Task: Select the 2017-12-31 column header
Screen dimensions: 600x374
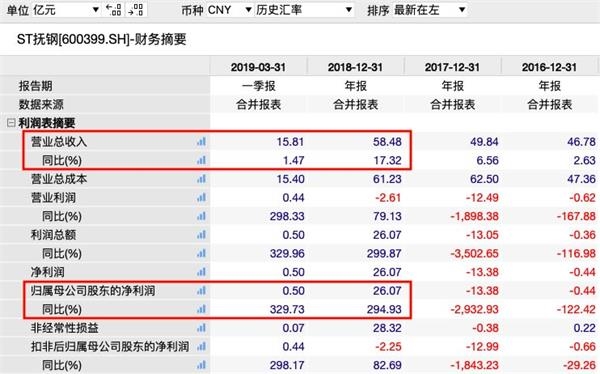Action: click(452, 67)
